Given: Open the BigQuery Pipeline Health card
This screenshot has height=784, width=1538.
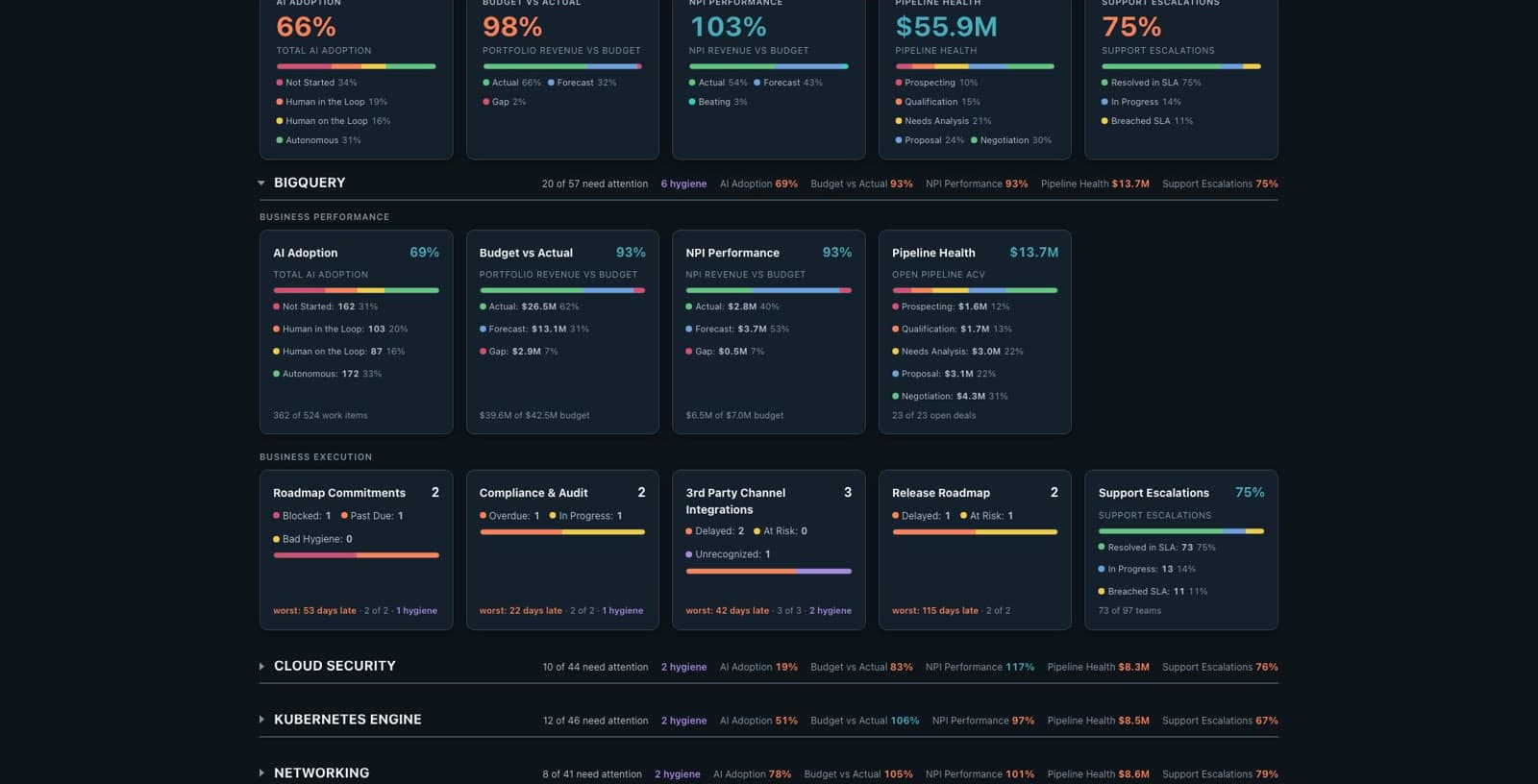Looking at the screenshot, I should [975, 331].
